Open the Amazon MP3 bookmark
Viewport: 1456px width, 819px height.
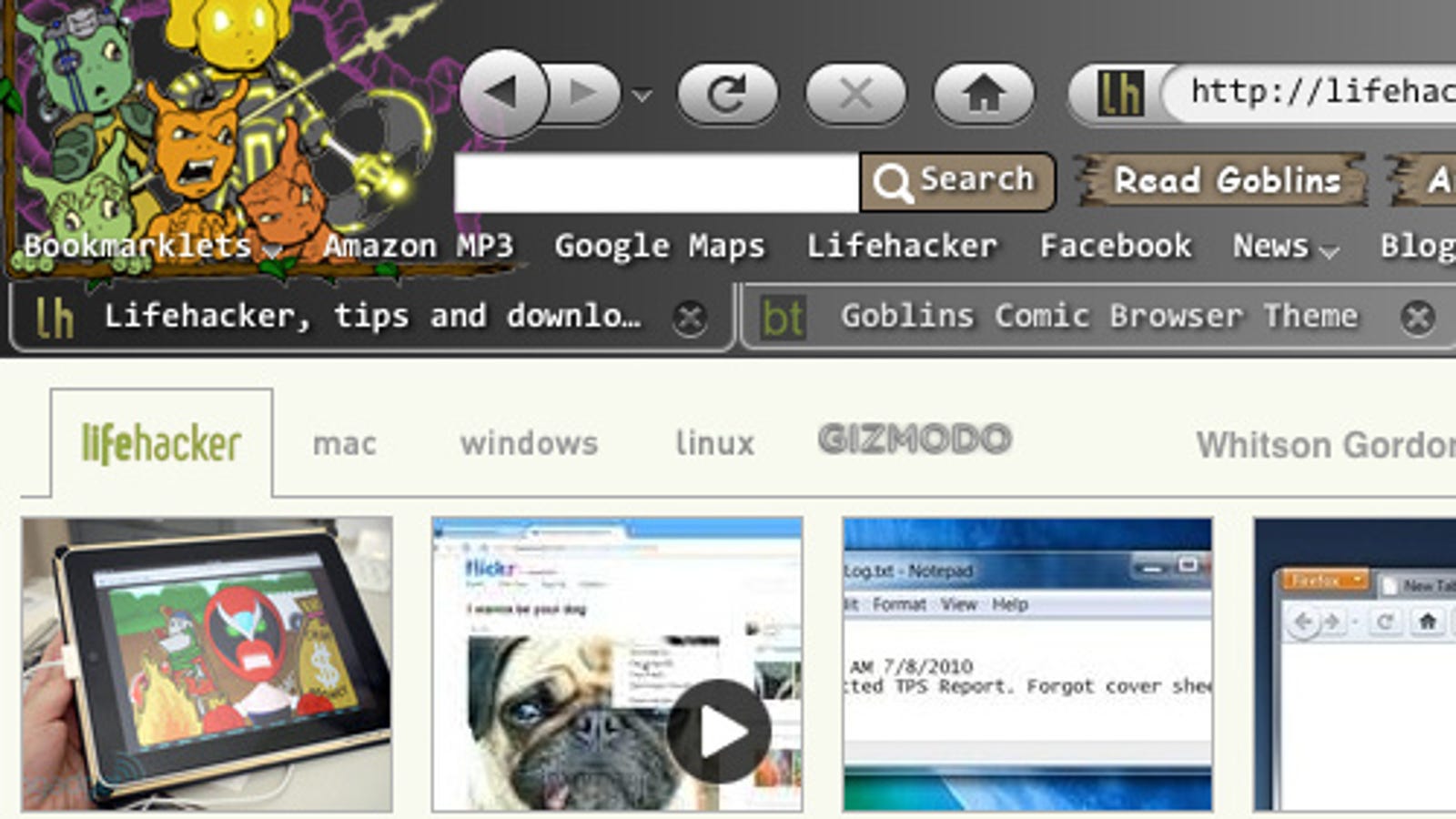click(x=418, y=247)
